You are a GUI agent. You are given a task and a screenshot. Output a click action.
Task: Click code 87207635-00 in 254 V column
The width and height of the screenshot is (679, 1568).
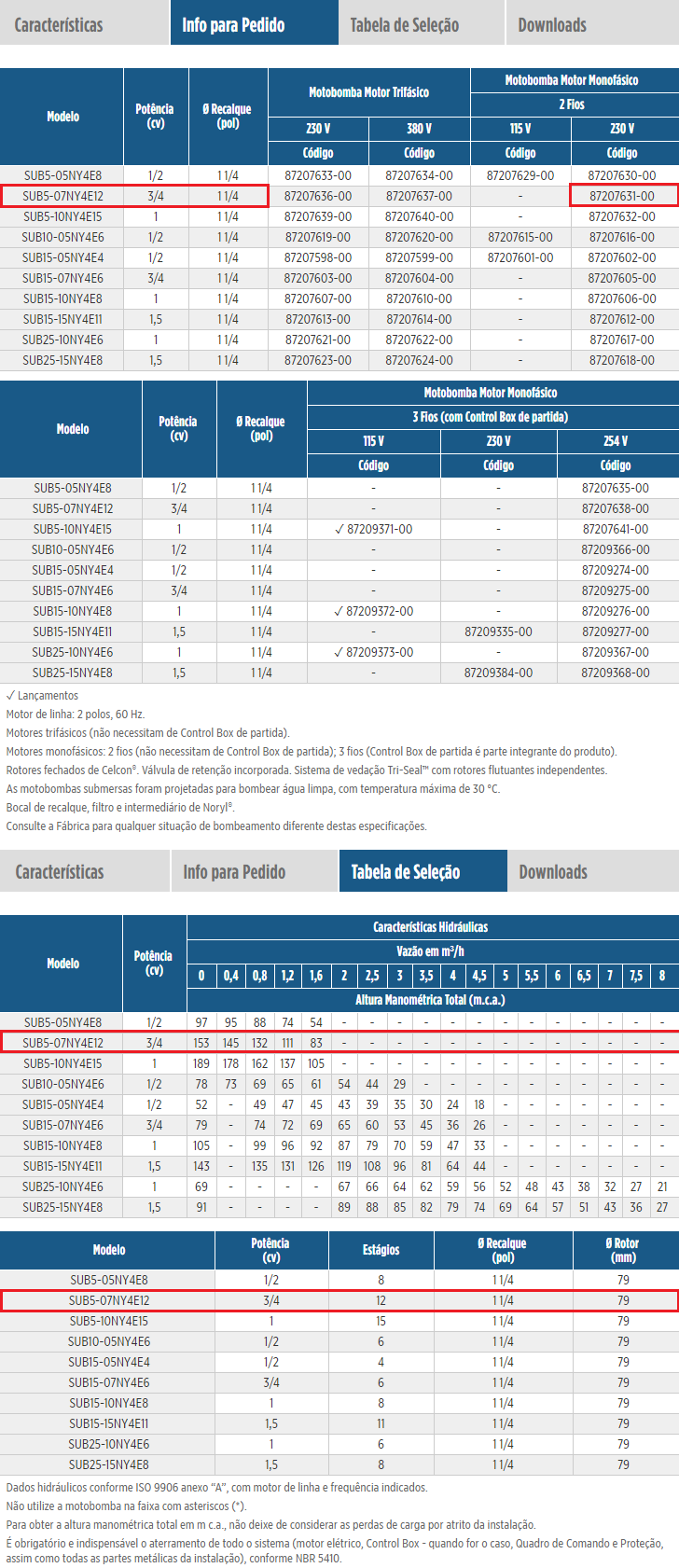[615, 488]
